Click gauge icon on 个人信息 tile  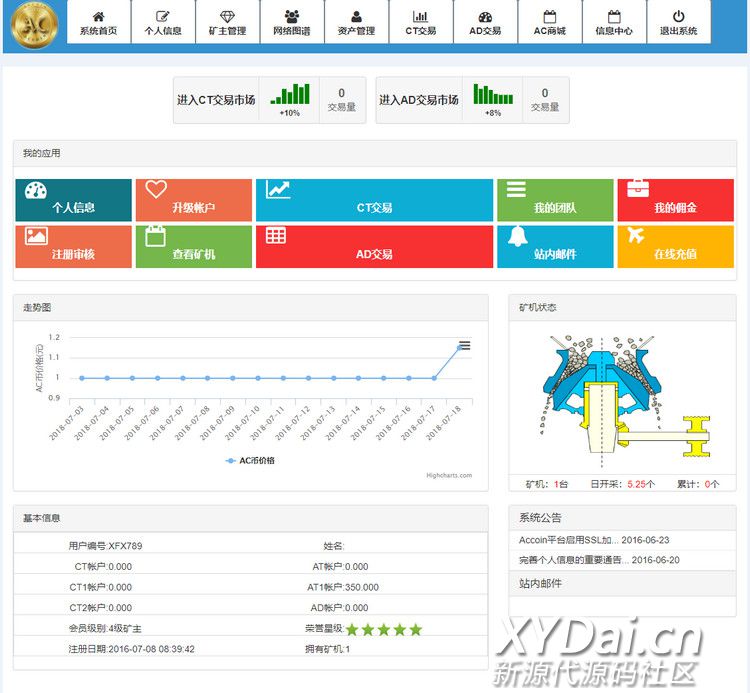click(x=36, y=190)
